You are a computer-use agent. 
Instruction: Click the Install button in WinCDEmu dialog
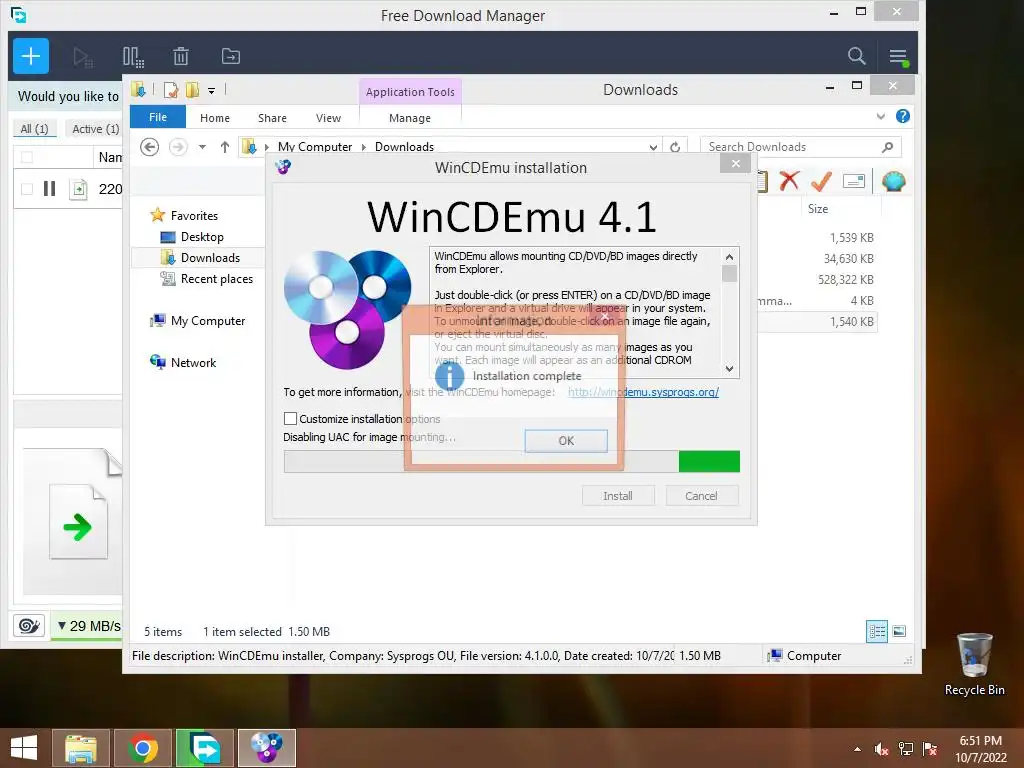(618, 496)
